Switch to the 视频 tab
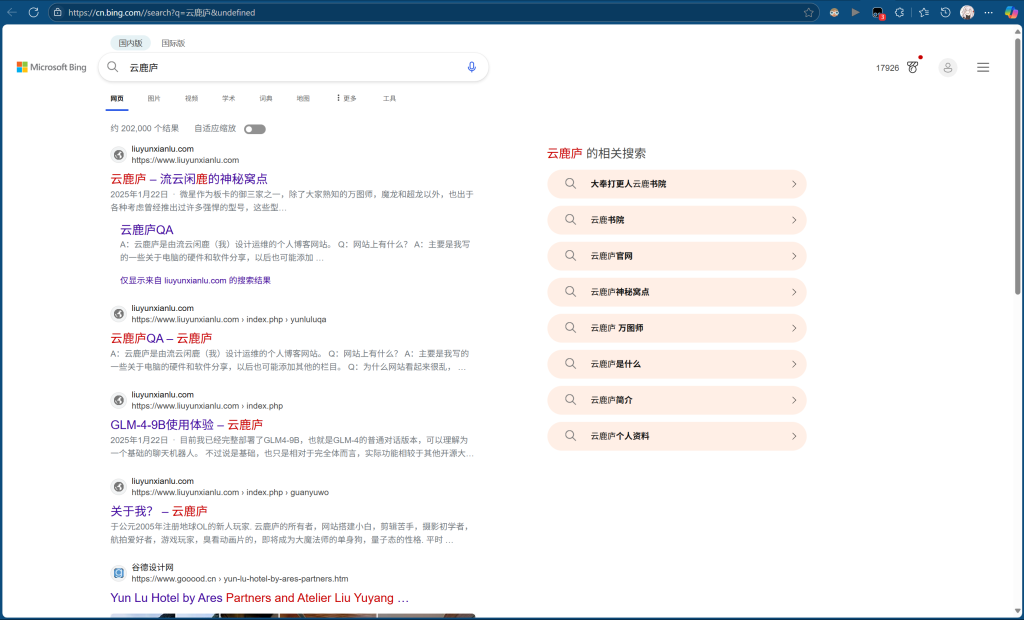Screen dimensions: 1024x620 coord(191,98)
